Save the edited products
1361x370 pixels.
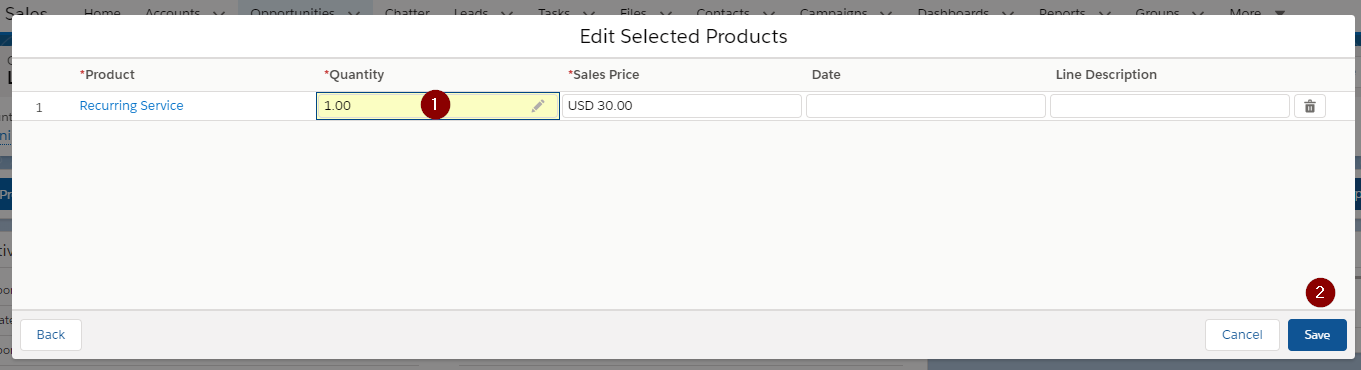[1317, 335]
